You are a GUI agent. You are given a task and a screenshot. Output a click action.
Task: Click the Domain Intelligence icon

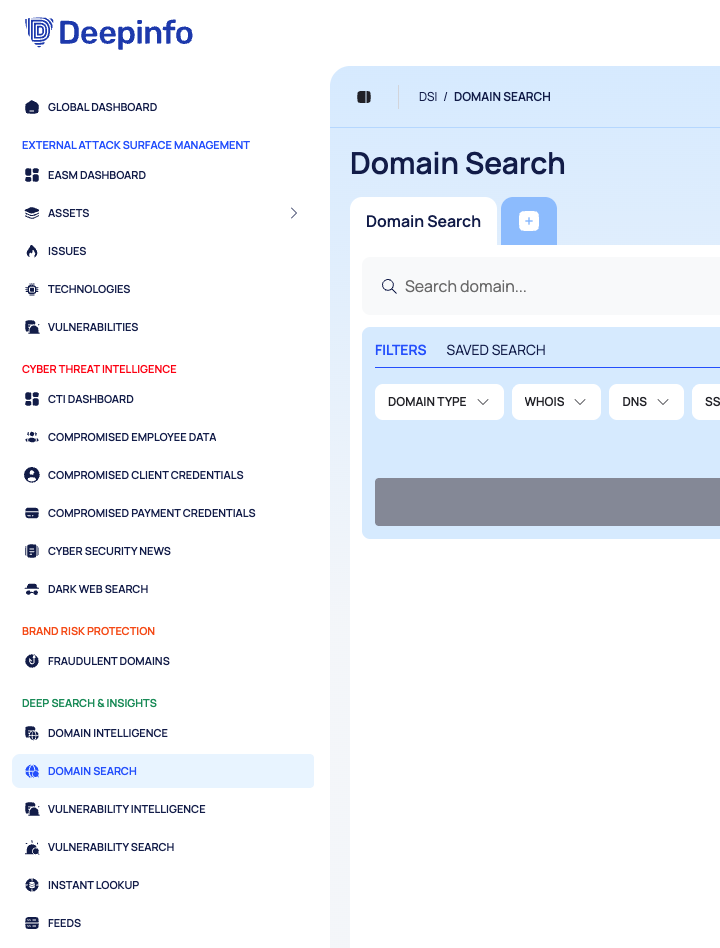32,733
